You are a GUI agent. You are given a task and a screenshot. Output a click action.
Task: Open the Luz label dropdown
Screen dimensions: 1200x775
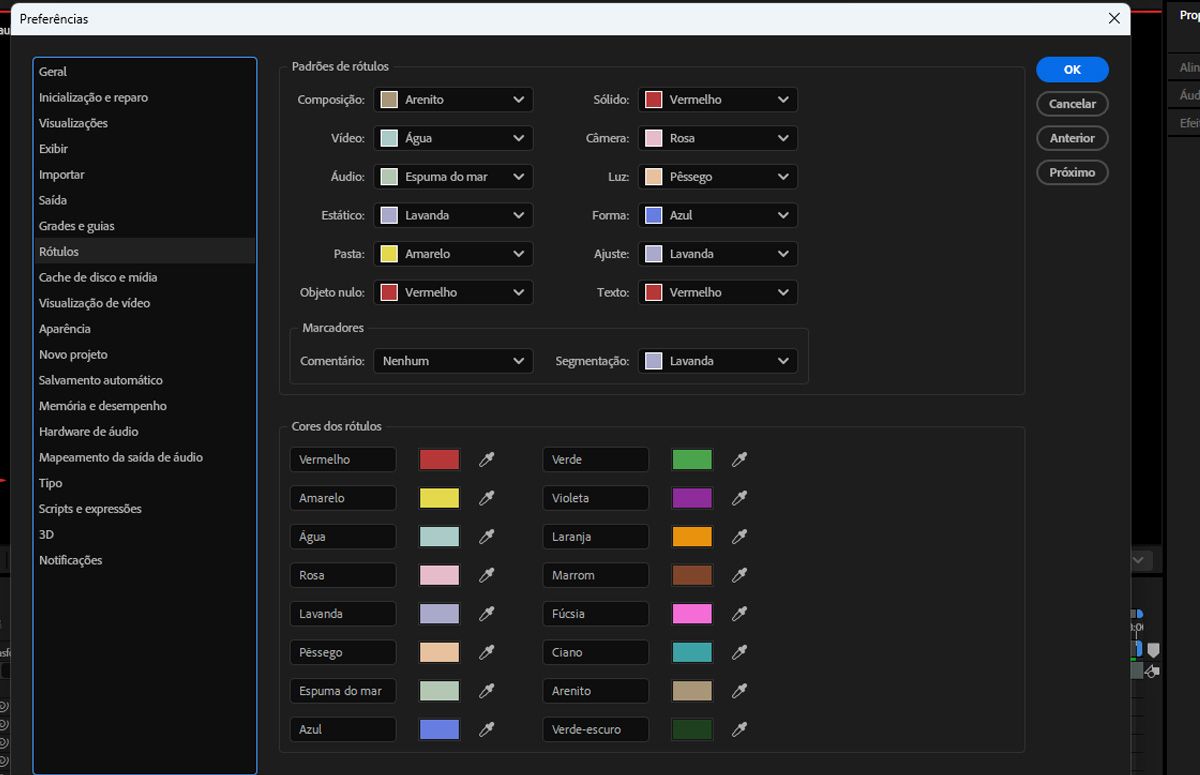[718, 177]
